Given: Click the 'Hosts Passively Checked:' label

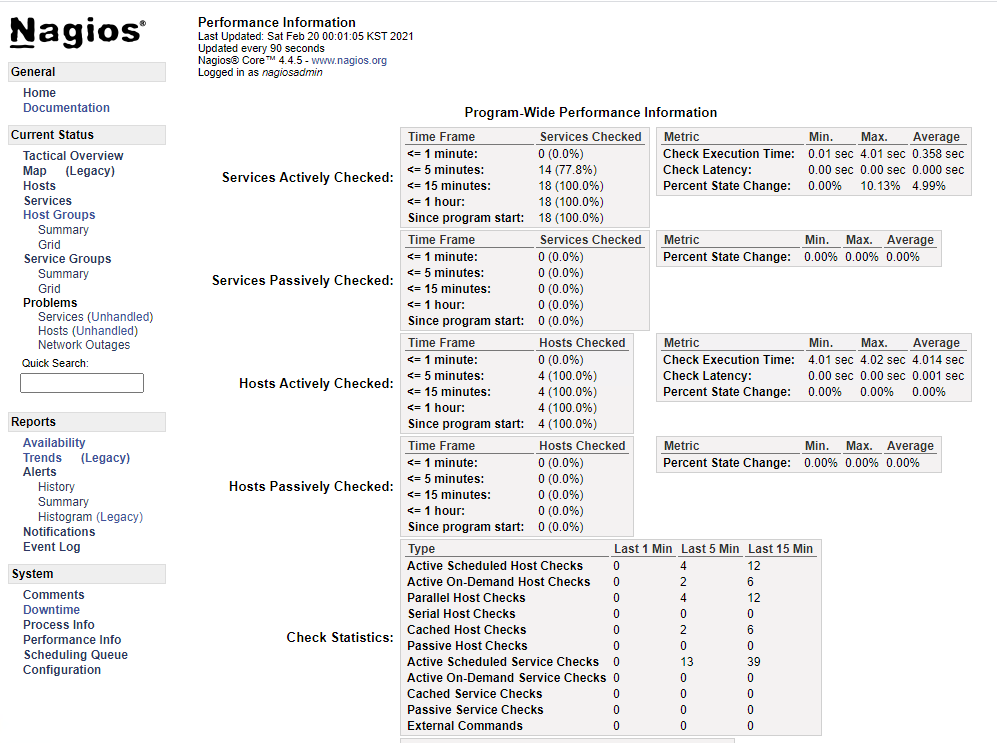Looking at the screenshot, I should tap(311, 487).
